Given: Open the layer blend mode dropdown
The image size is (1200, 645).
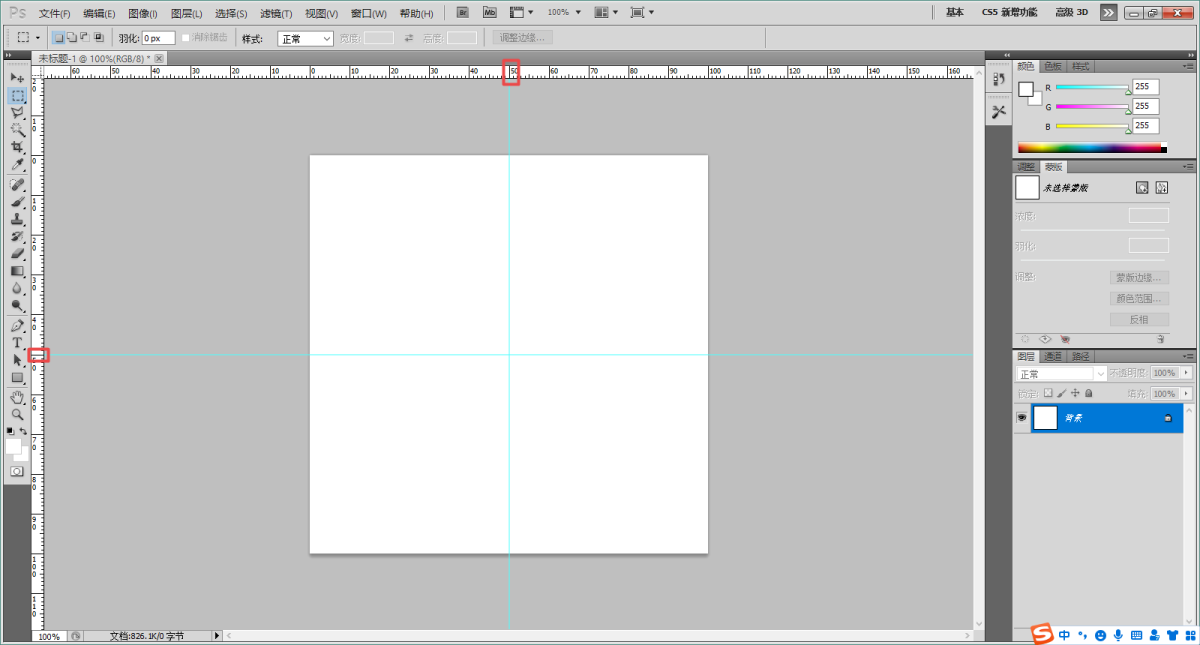Looking at the screenshot, I should (x=1061, y=373).
